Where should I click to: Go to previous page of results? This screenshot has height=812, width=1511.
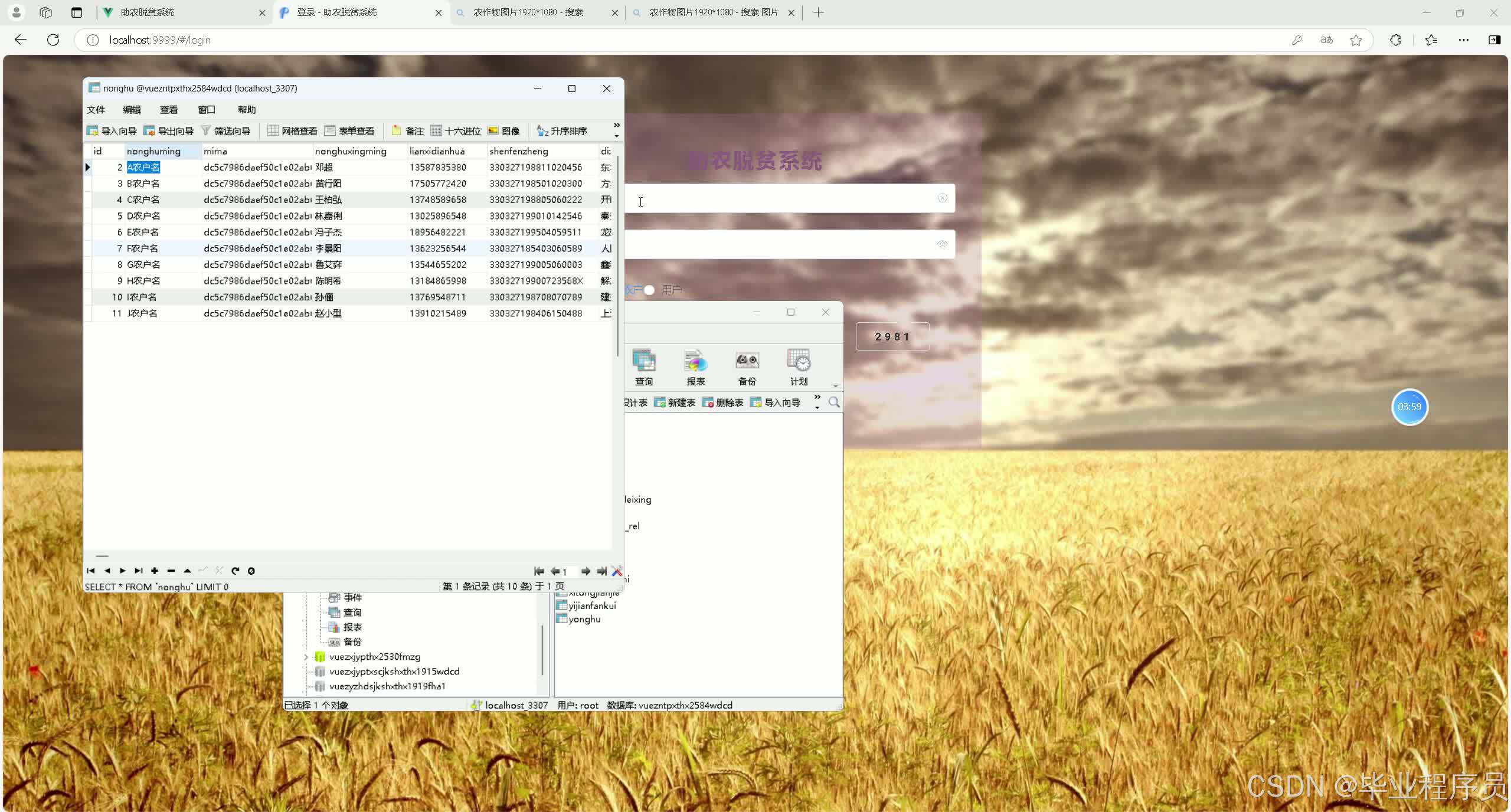[x=555, y=571]
